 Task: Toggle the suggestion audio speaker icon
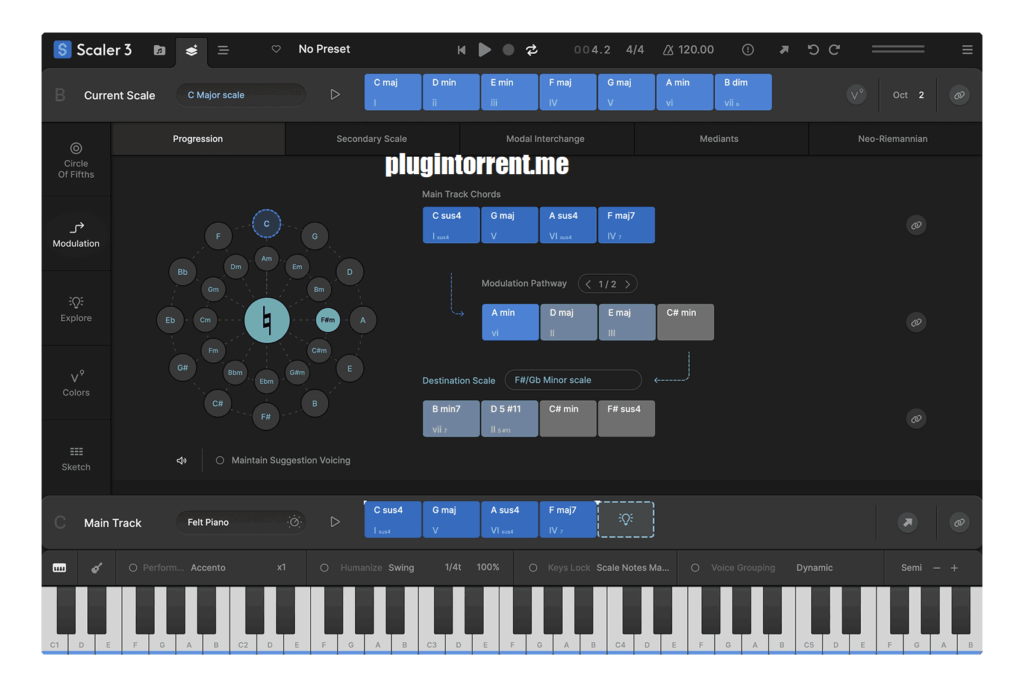(182, 460)
